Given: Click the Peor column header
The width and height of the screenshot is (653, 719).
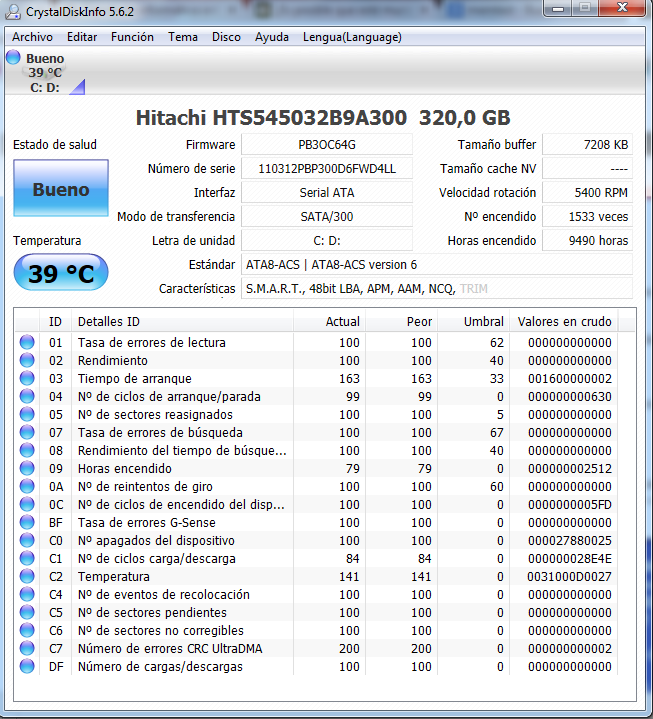Looking at the screenshot, I should (401, 321).
